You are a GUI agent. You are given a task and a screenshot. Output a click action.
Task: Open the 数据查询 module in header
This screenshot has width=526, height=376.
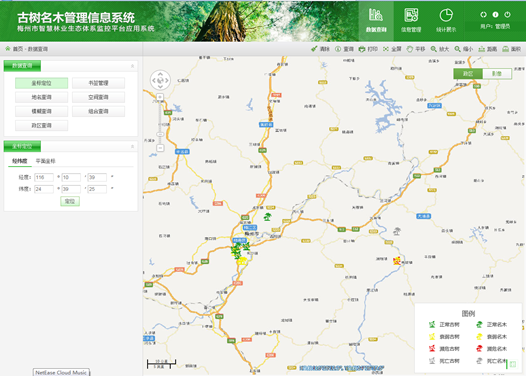pyautogui.click(x=376, y=21)
